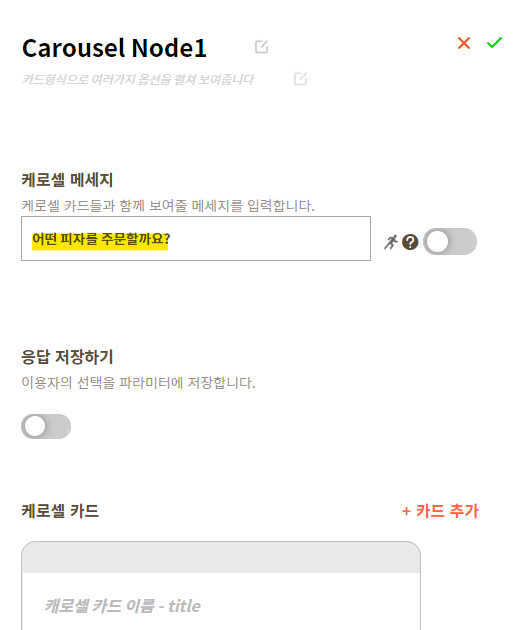
Task: Click the 이용자의 선택을 파라미터에 저장합니다 helper text
Action: coord(139,382)
